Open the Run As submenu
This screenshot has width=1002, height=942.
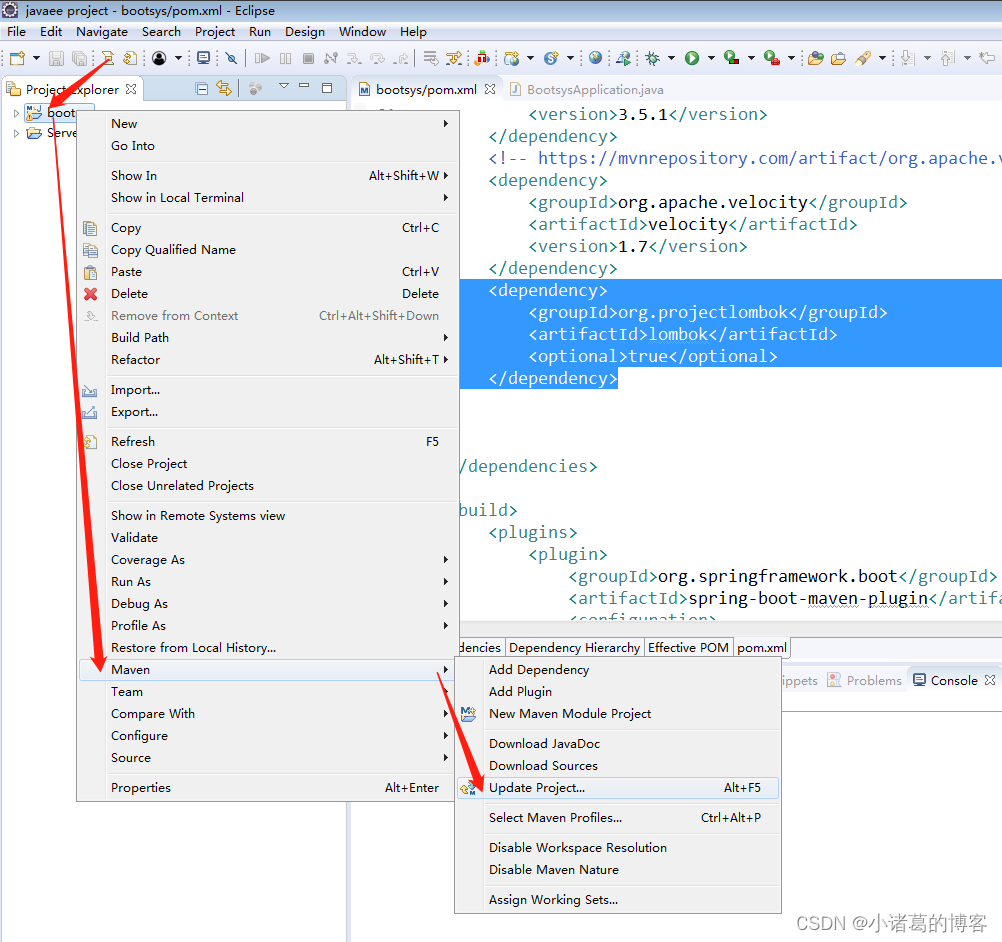pyautogui.click(x=268, y=582)
